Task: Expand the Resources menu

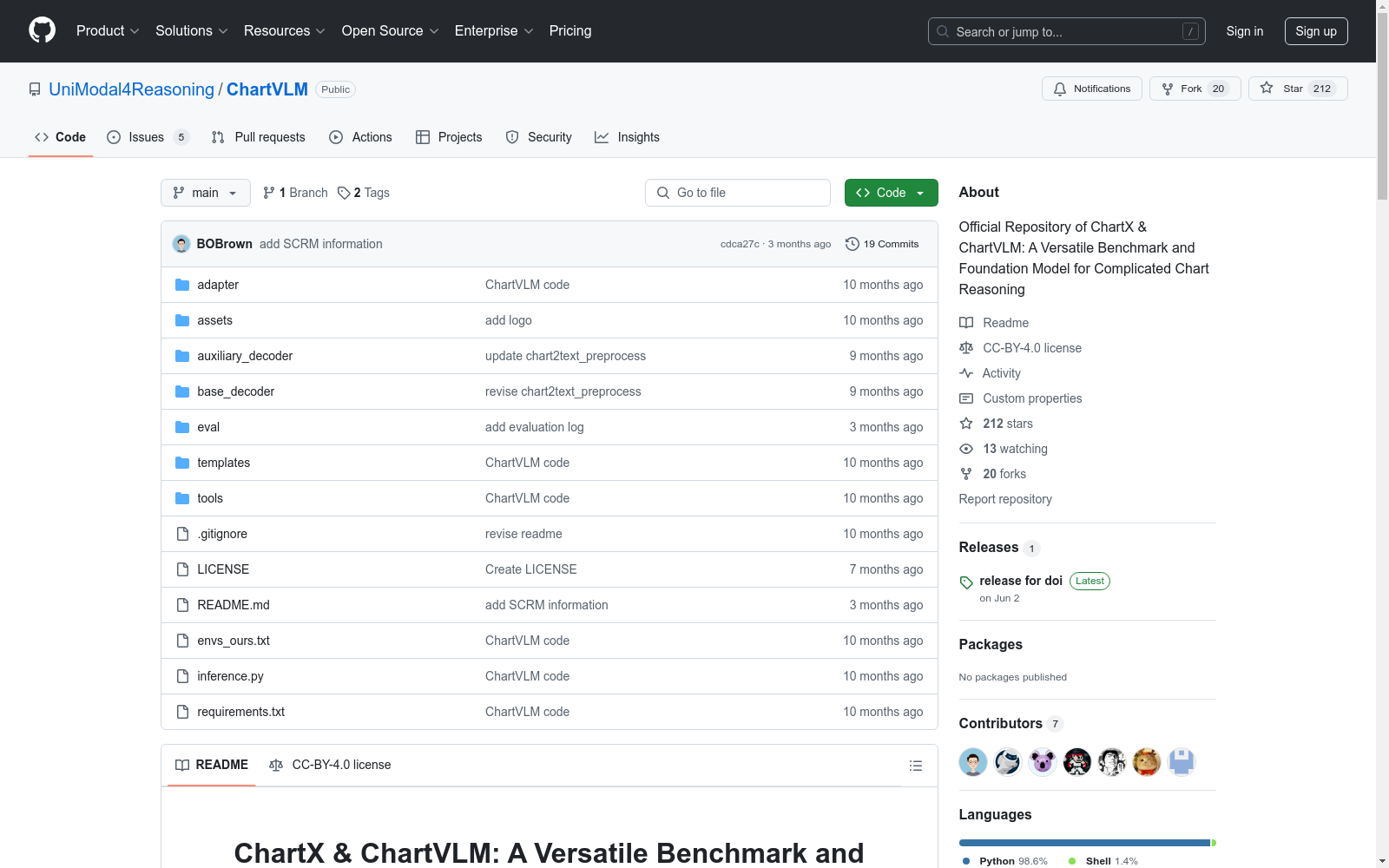Action: coord(285,31)
